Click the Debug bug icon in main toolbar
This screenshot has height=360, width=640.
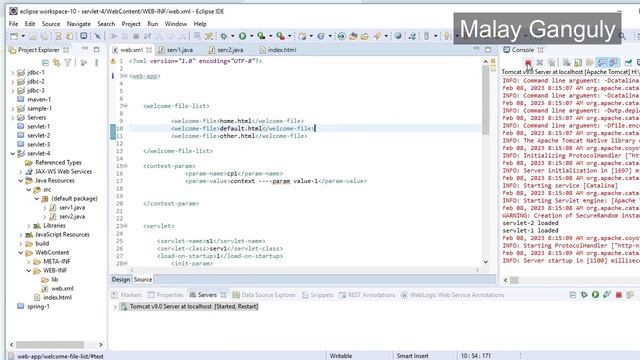(224, 36)
